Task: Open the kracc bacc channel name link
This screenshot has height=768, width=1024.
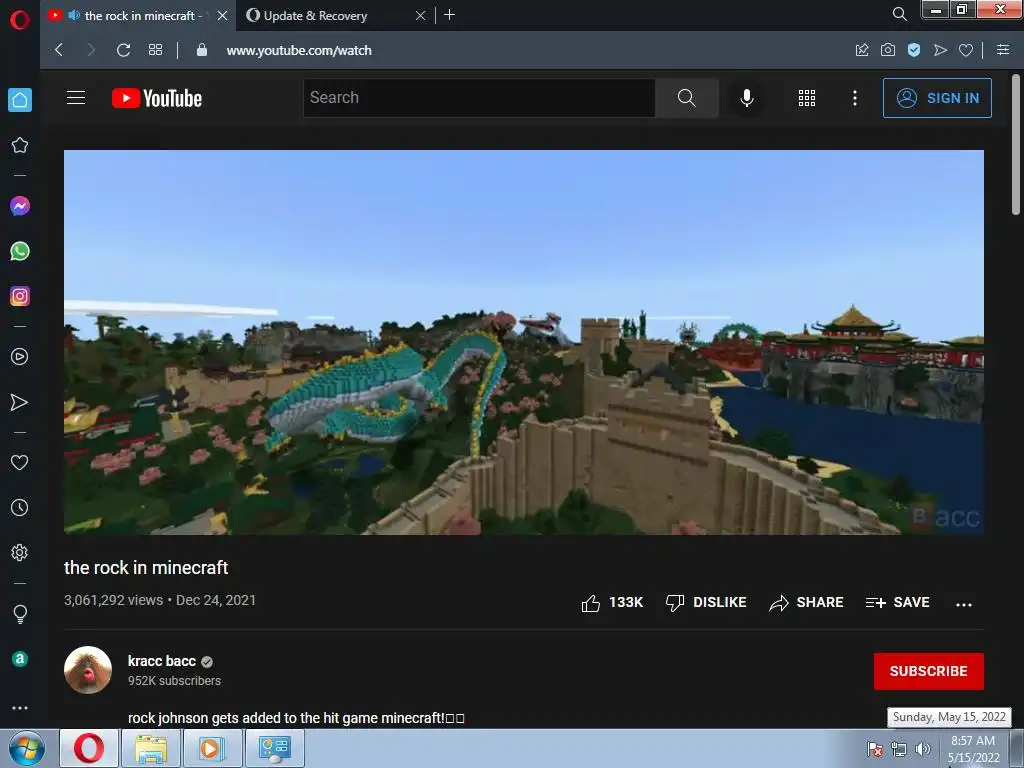Action: (x=161, y=661)
